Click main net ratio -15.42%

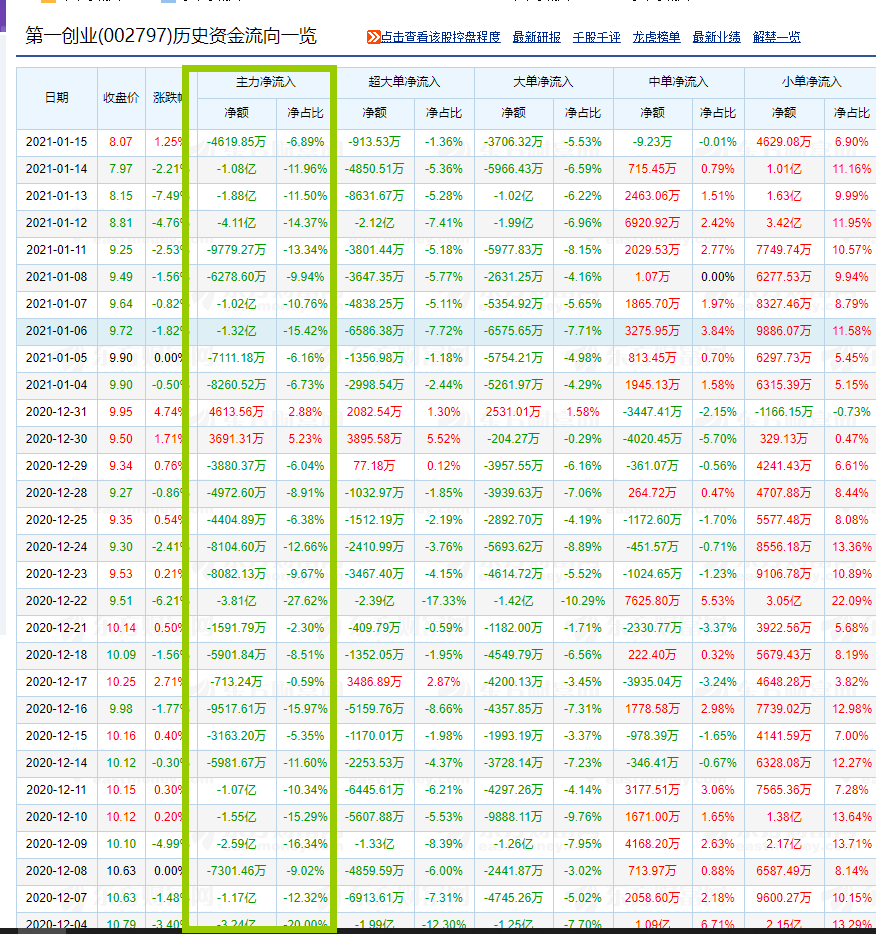pos(305,331)
